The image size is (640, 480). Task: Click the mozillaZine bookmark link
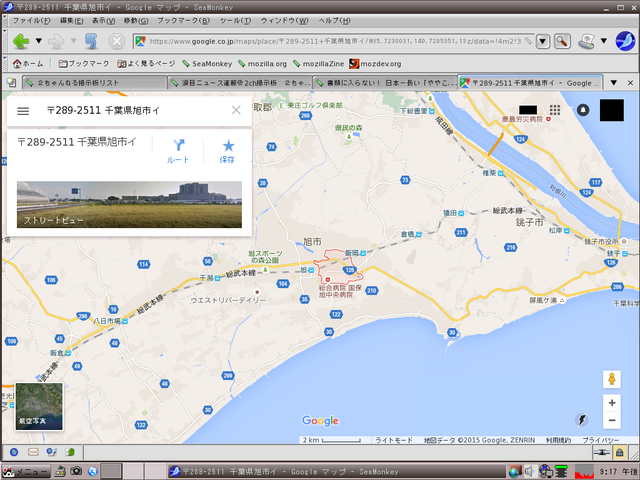(x=318, y=64)
